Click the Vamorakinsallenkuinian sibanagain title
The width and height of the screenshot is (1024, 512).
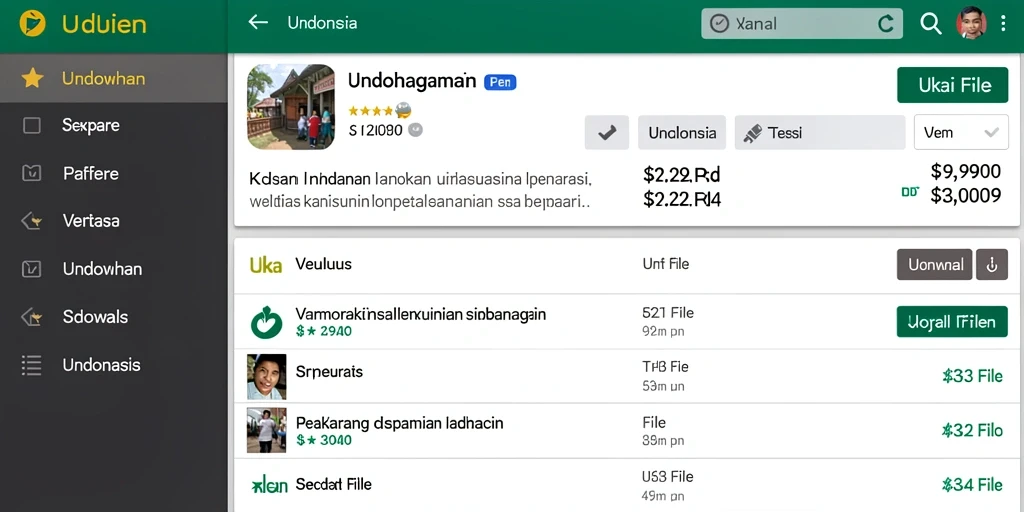421,314
